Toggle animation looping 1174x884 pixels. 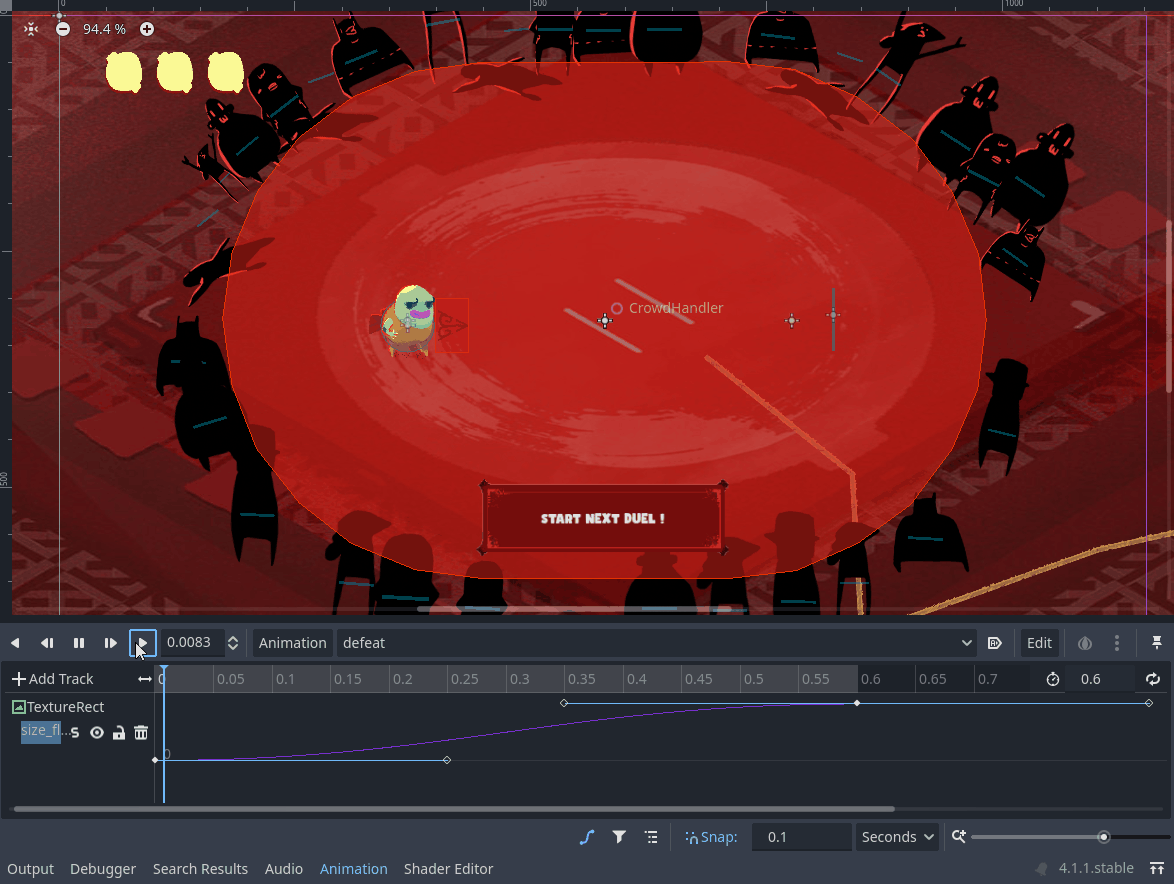[x=1153, y=679]
